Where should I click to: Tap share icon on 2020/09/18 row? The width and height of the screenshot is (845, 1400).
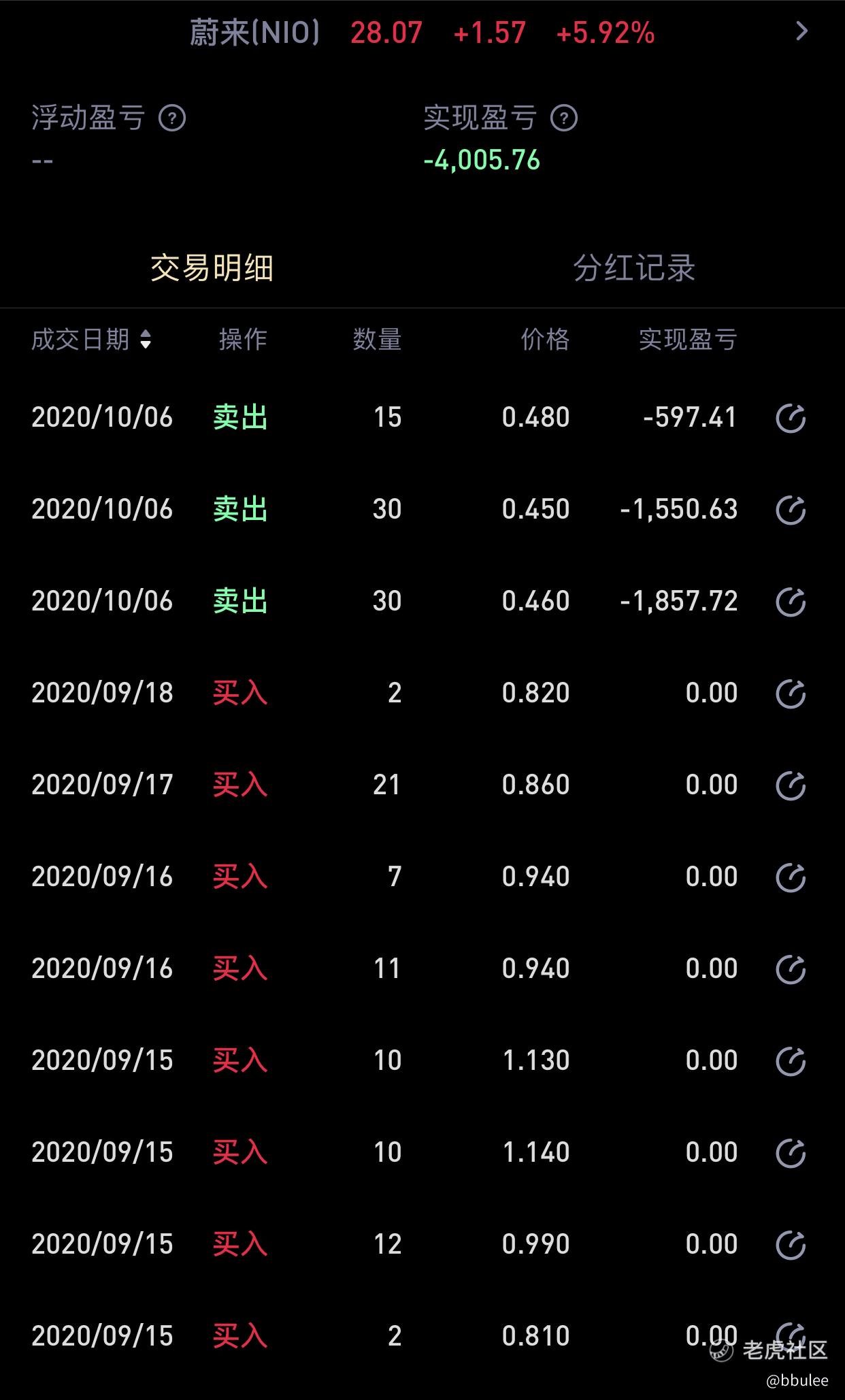(791, 694)
